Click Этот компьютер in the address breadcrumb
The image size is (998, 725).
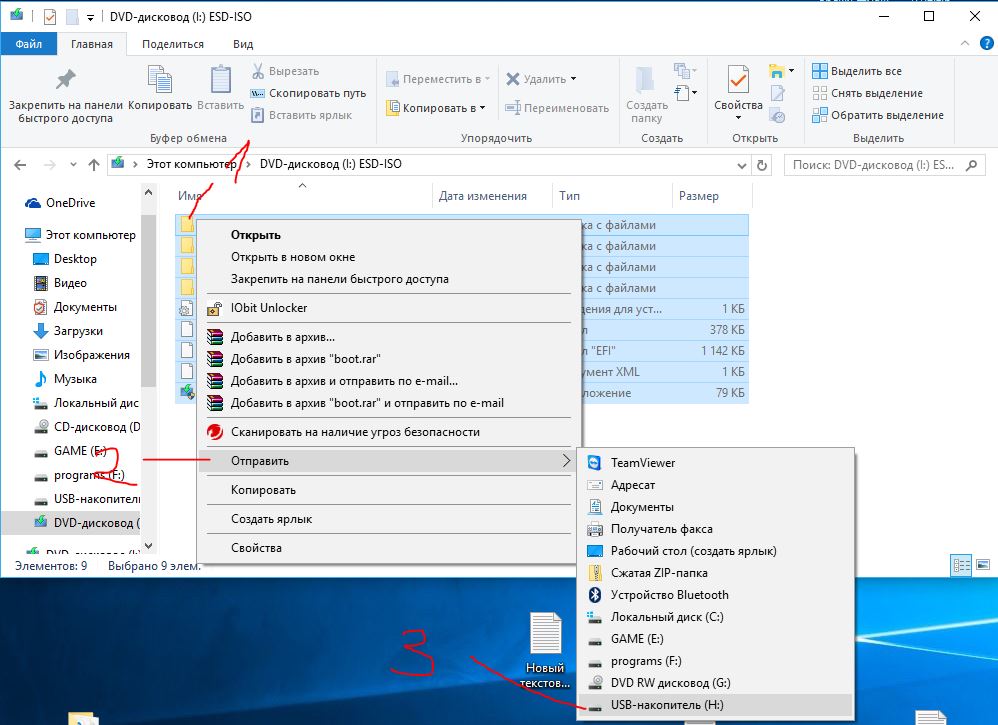[x=191, y=164]
